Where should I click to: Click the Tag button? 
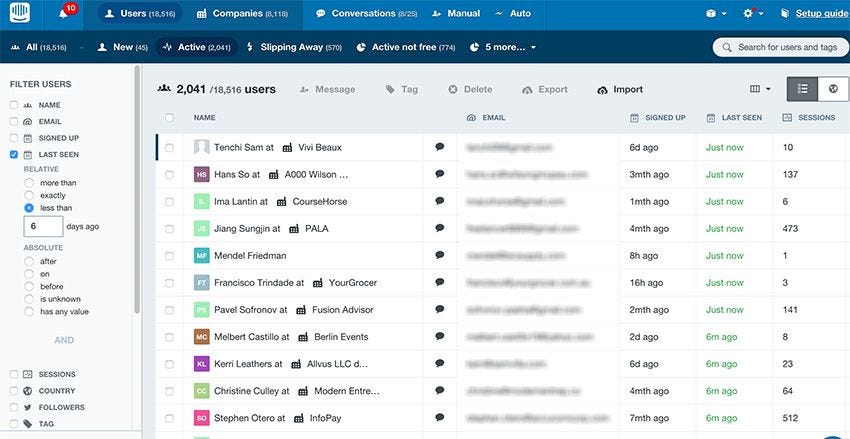pyautogui.click(x=402, y=89)
